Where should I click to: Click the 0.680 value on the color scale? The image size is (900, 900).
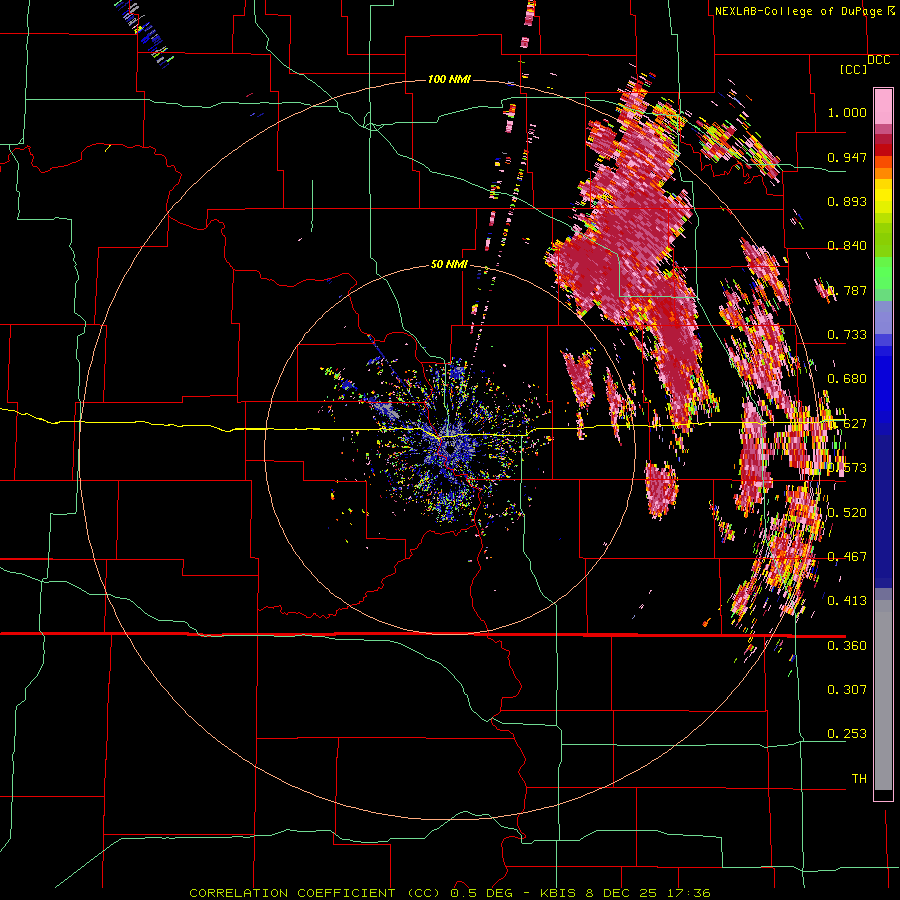[847, 379]
